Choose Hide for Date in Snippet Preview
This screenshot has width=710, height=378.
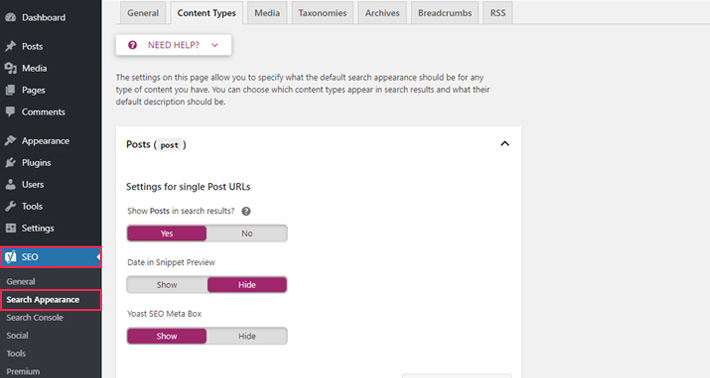click(247, 285)
